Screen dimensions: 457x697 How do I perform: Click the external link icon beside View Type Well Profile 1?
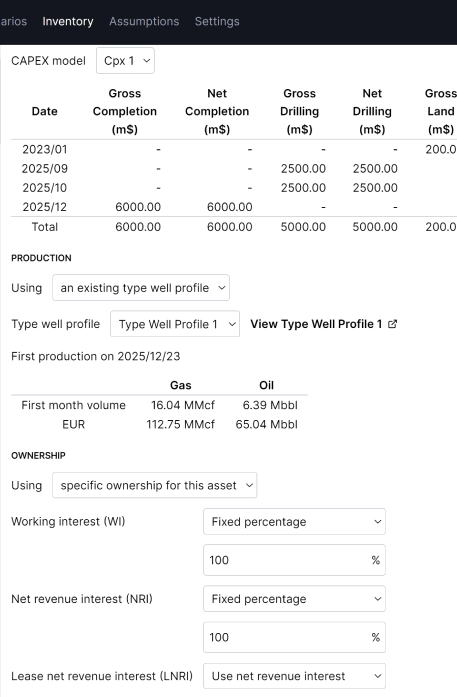coord(392,324)
